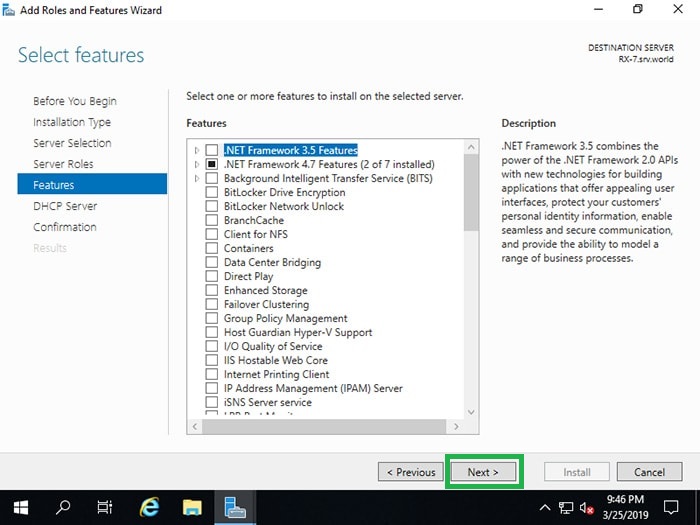The height and width of the screenshot is (525, 700).
Task: Check the Failover Clustering feature
Action: 211,304
